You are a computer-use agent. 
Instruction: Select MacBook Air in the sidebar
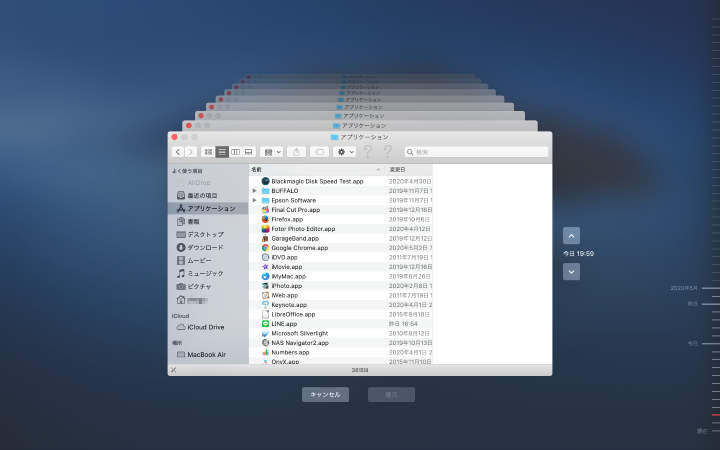(x=207, y=354)
